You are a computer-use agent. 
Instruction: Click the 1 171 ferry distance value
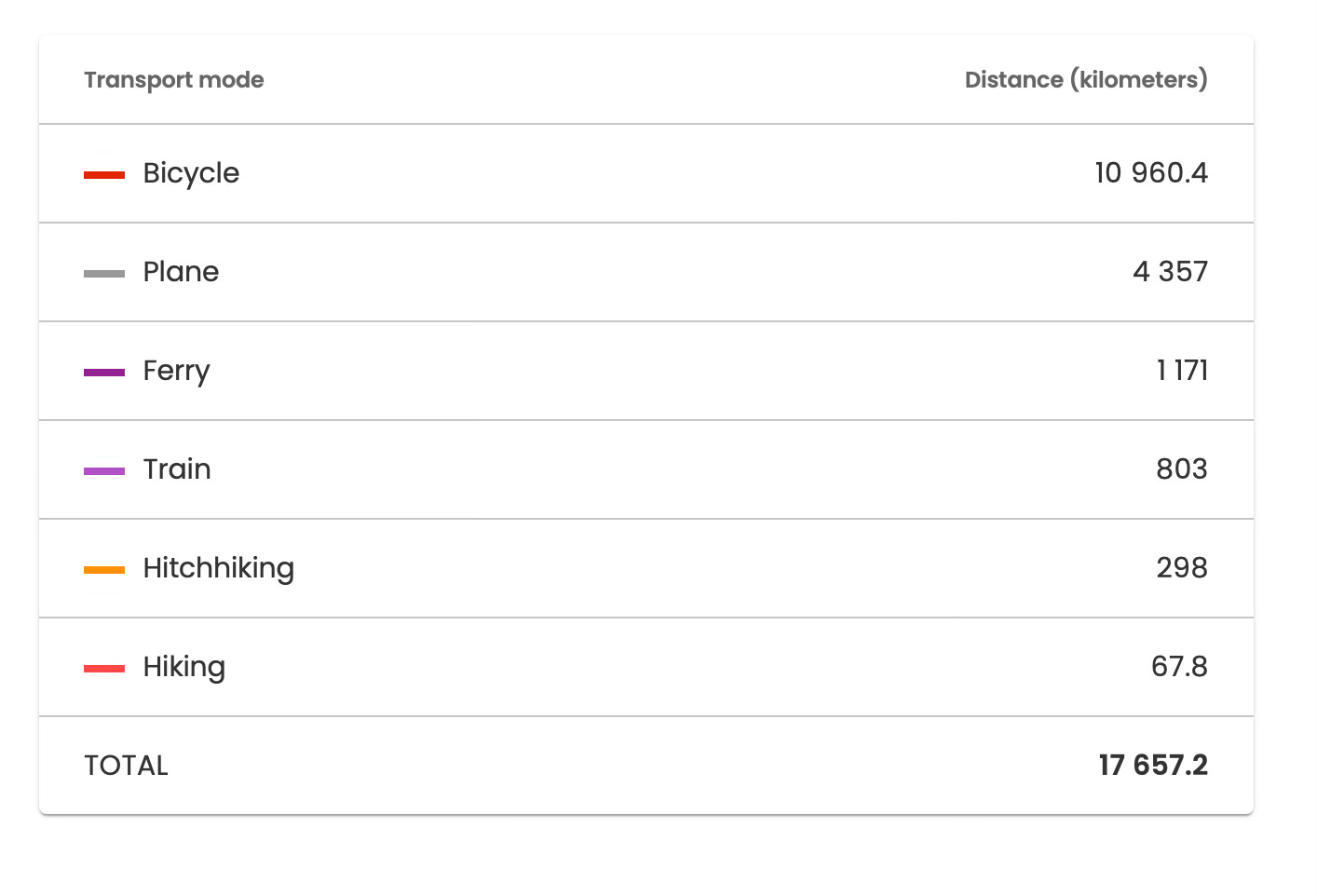click(x=1181, y=371)
